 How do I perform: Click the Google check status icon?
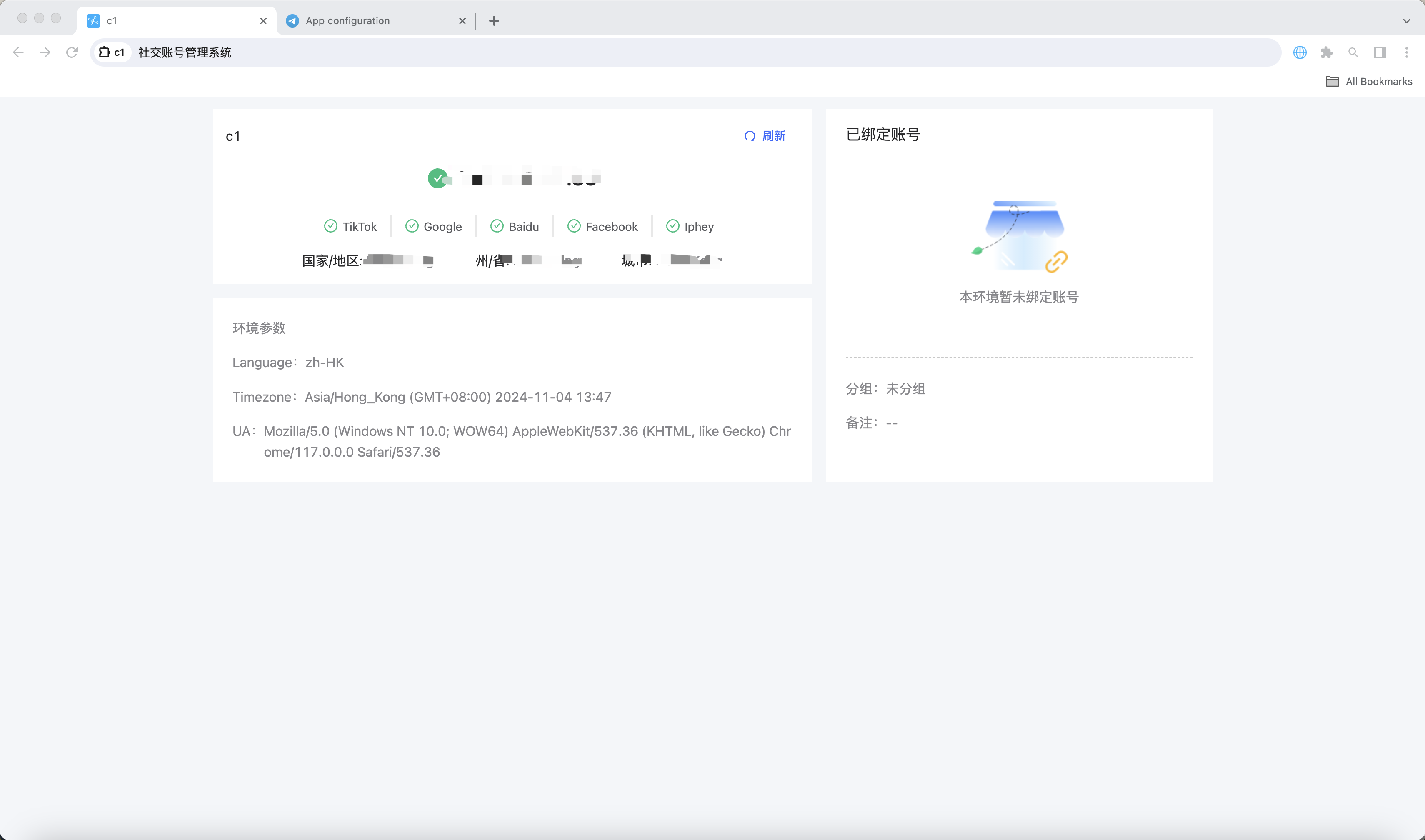coord(412,226)
